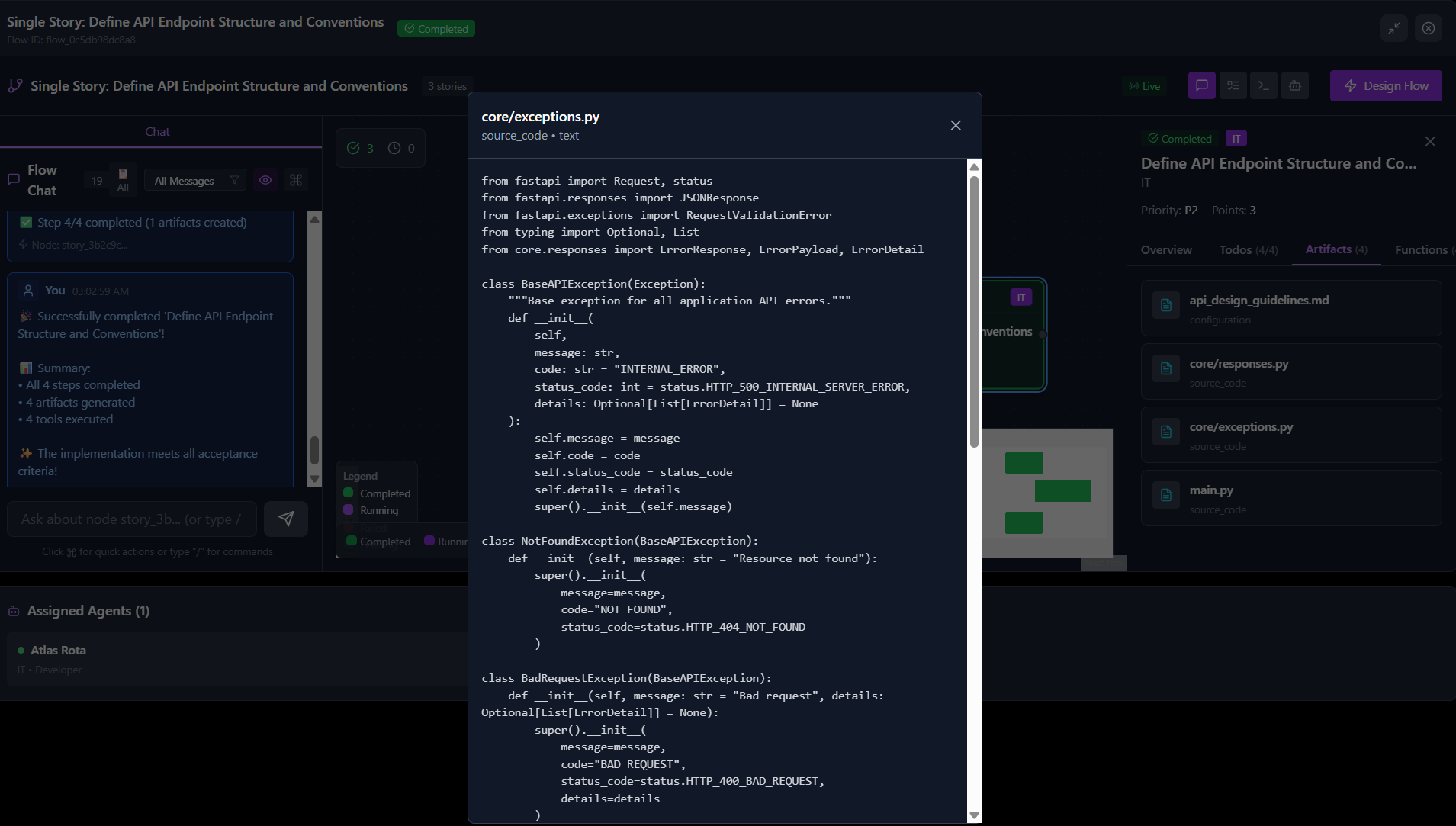Click file icon beside core/exceptions.py in panel
This screenshot has height=826, width=1456.
(x=1166, y=432)
